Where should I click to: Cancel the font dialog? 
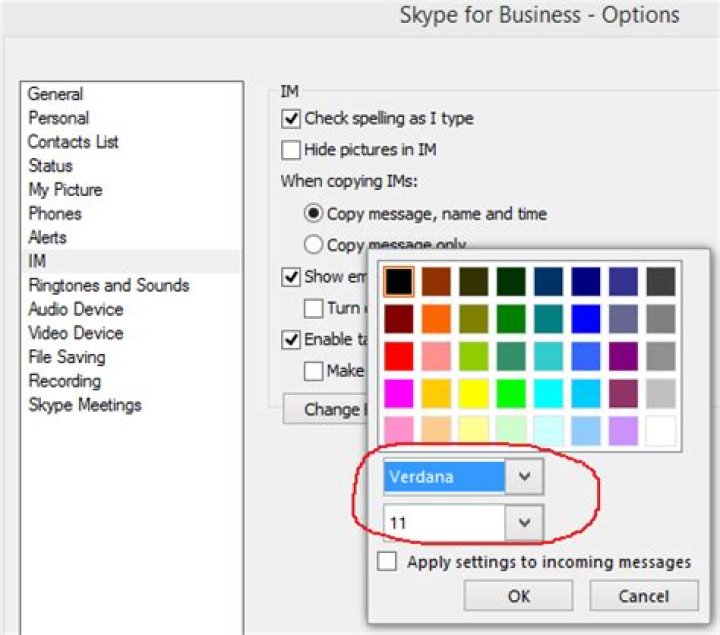[644, 596]
